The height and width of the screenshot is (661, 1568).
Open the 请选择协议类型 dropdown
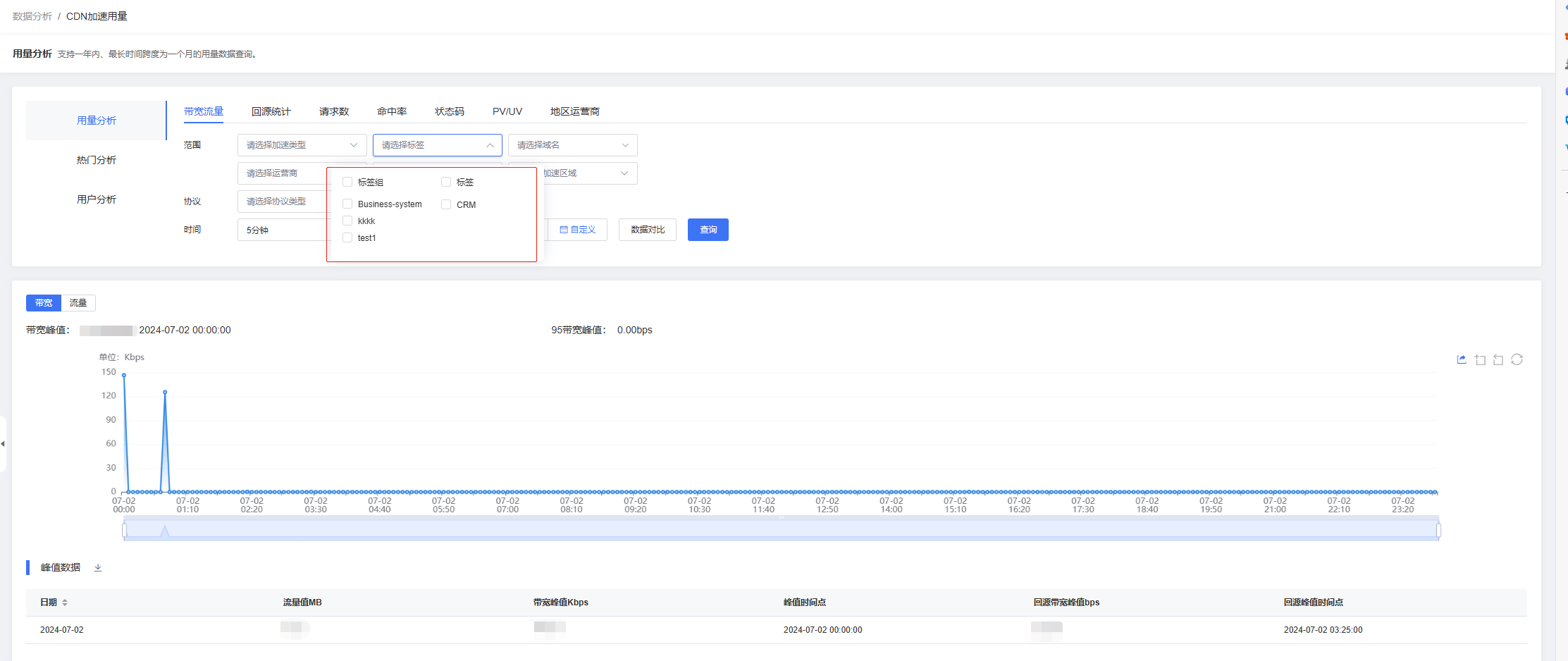[x=283, y=202]
